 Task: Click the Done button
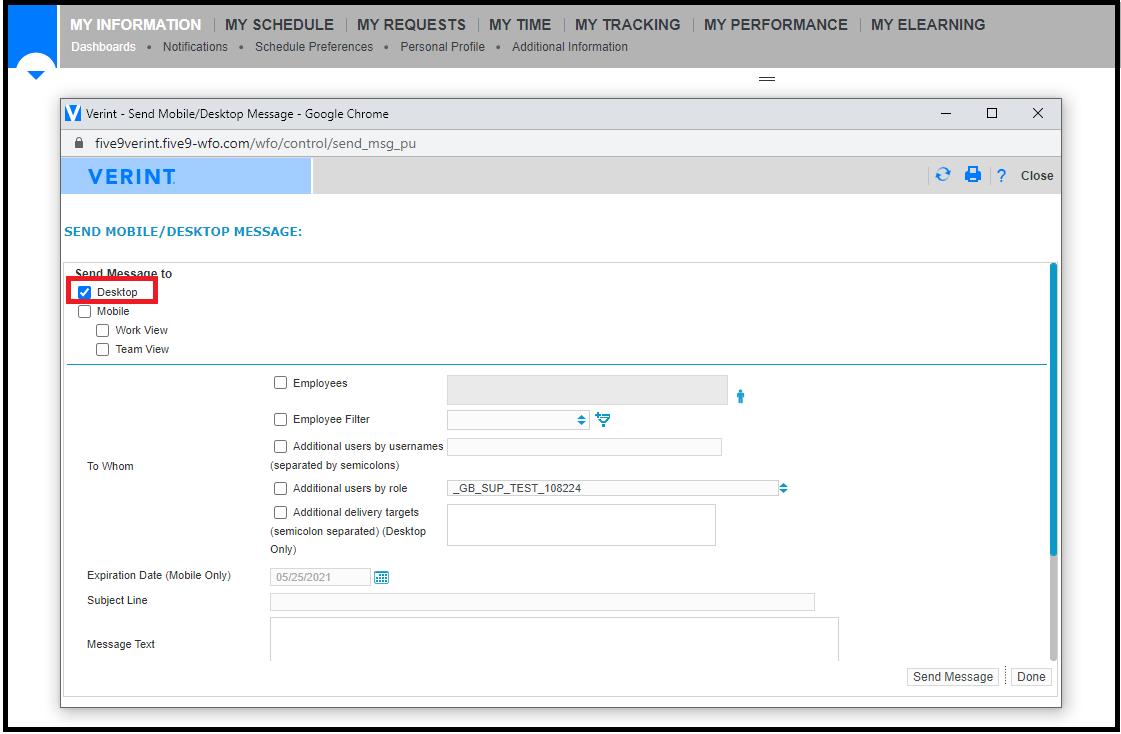tap(1031, 677)
